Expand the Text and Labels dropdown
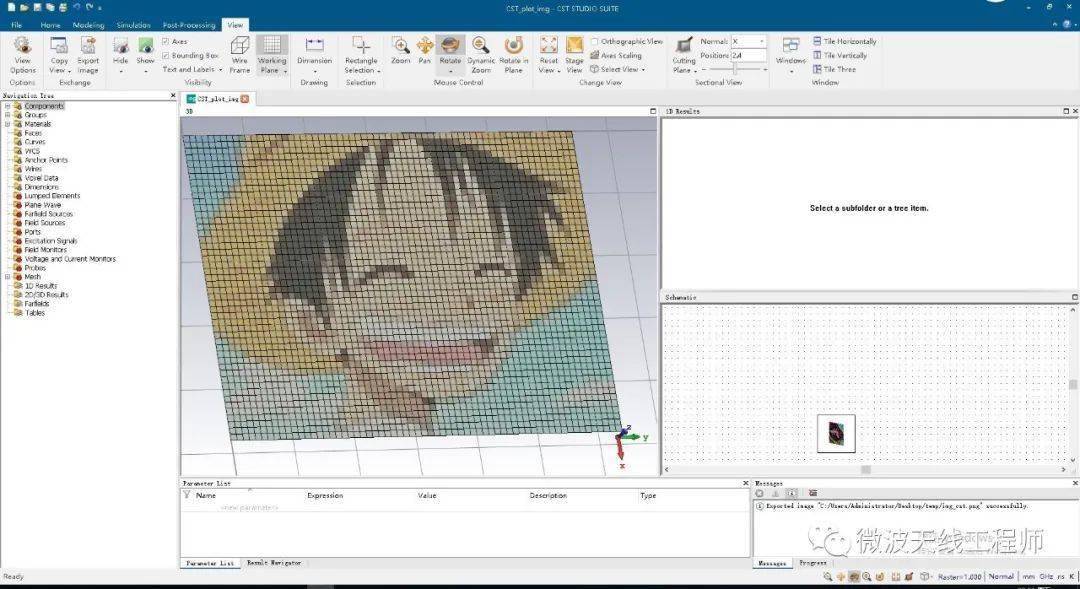The height and width of the screenshot is (589, 1080). tap(192, 70)
